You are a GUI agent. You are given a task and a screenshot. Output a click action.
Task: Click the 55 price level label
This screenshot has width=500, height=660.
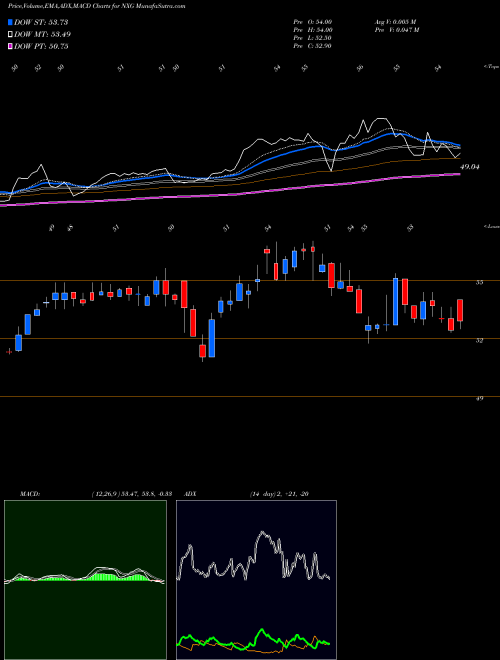tap(479, 282)
